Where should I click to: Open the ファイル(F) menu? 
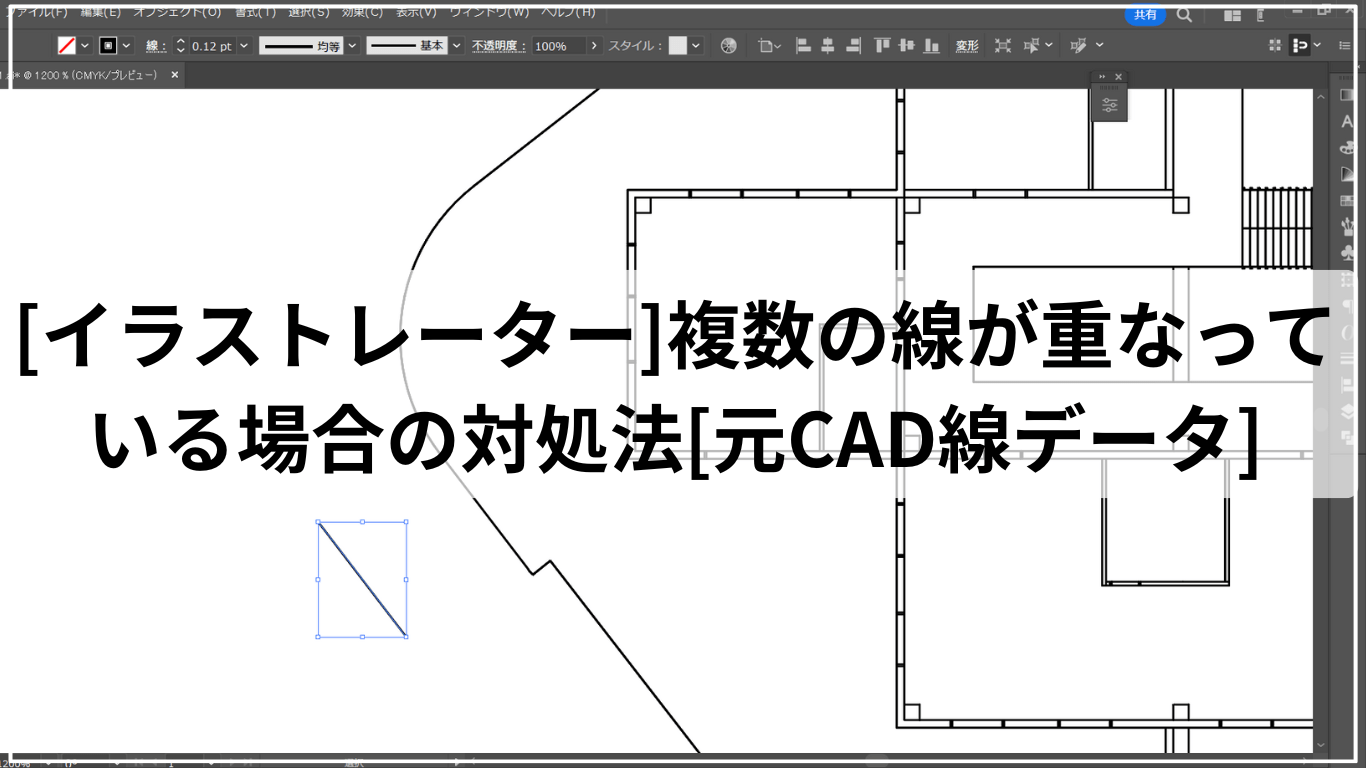(x=37, y=13)
